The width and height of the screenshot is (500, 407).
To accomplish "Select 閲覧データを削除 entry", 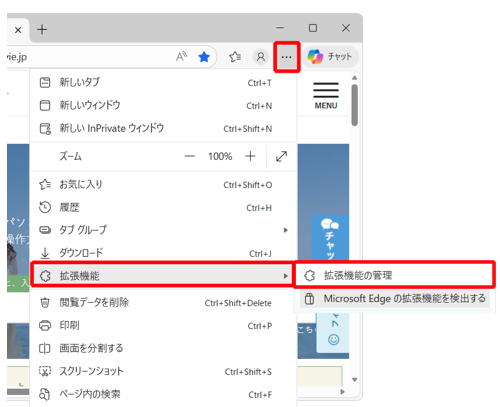I will click(x=163, y=303).
